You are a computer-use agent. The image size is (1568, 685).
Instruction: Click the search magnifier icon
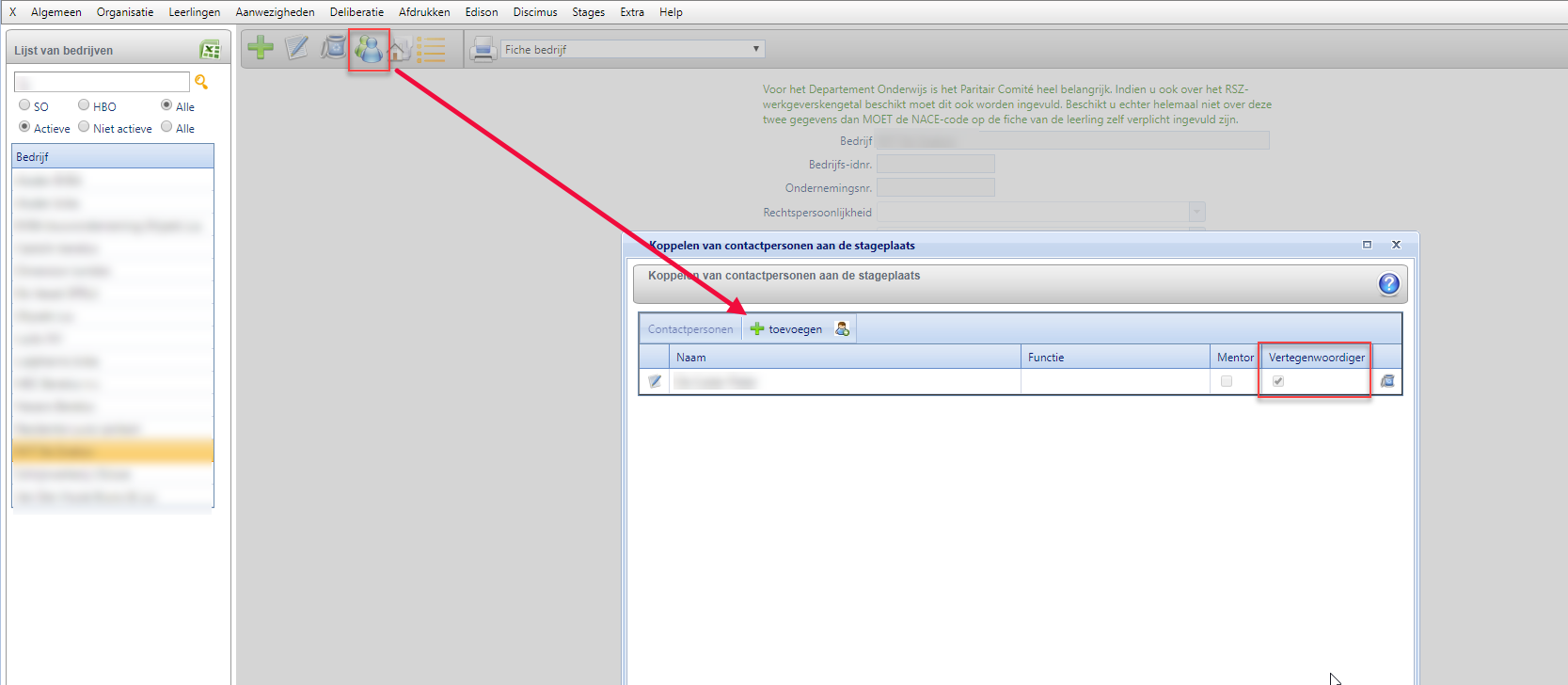201,82
